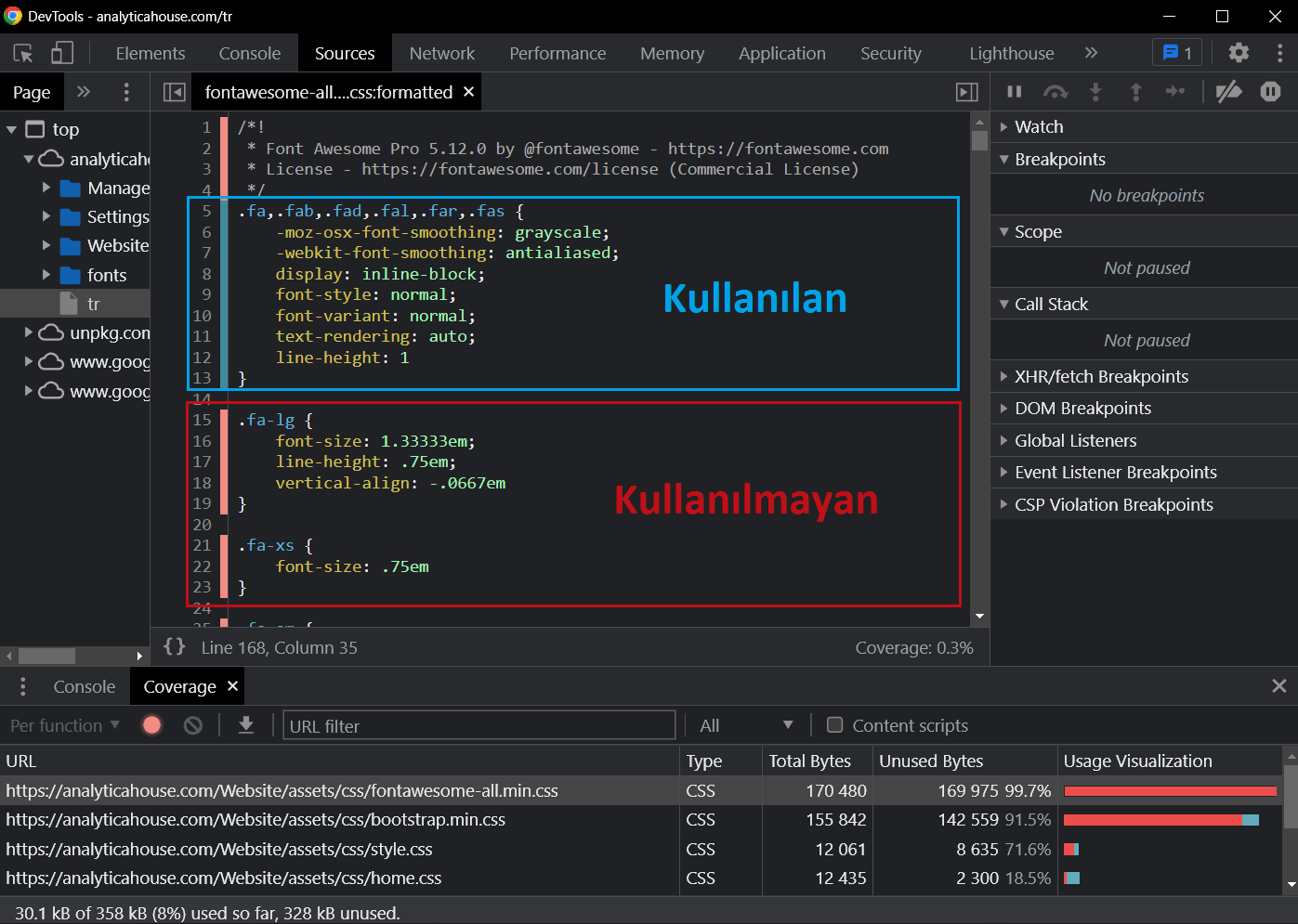Viewport: 1298px width, 924px height.
Task: Open the issues counter badge
Action: click(x=1177, y=53)
